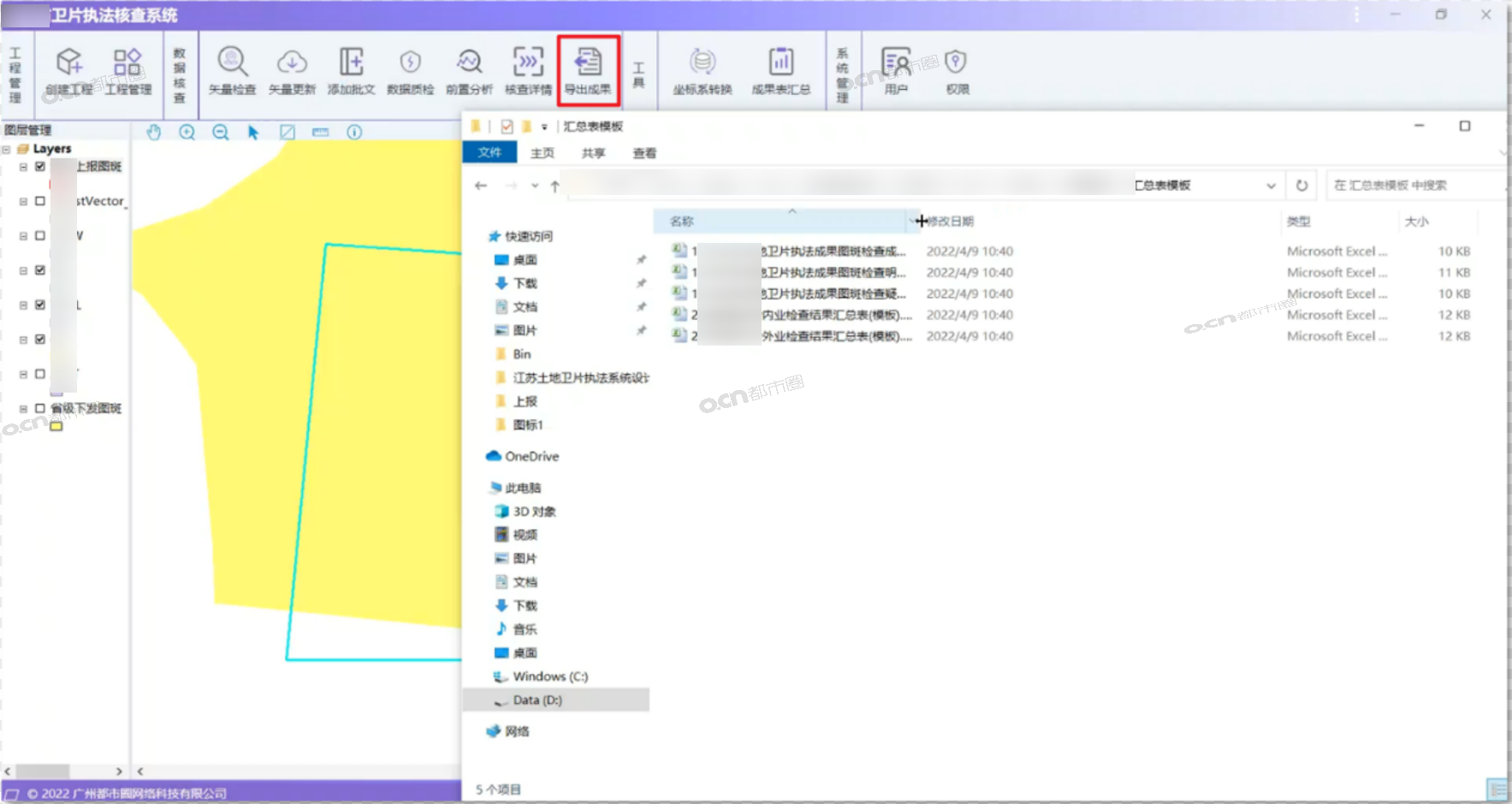
Task: Click the 在 汇总表模板 中搜索 search box
Action: coord(1415,186)
